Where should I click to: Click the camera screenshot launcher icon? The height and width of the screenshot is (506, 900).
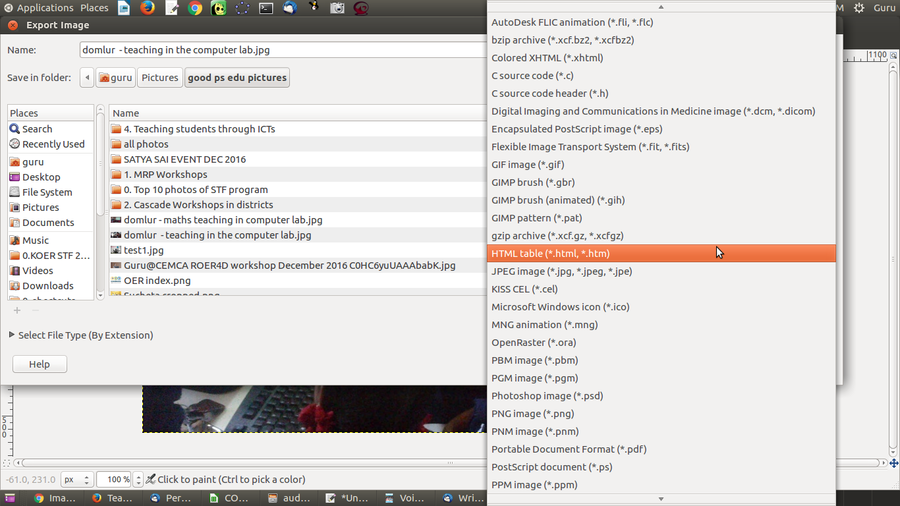(x=337, y=8)
